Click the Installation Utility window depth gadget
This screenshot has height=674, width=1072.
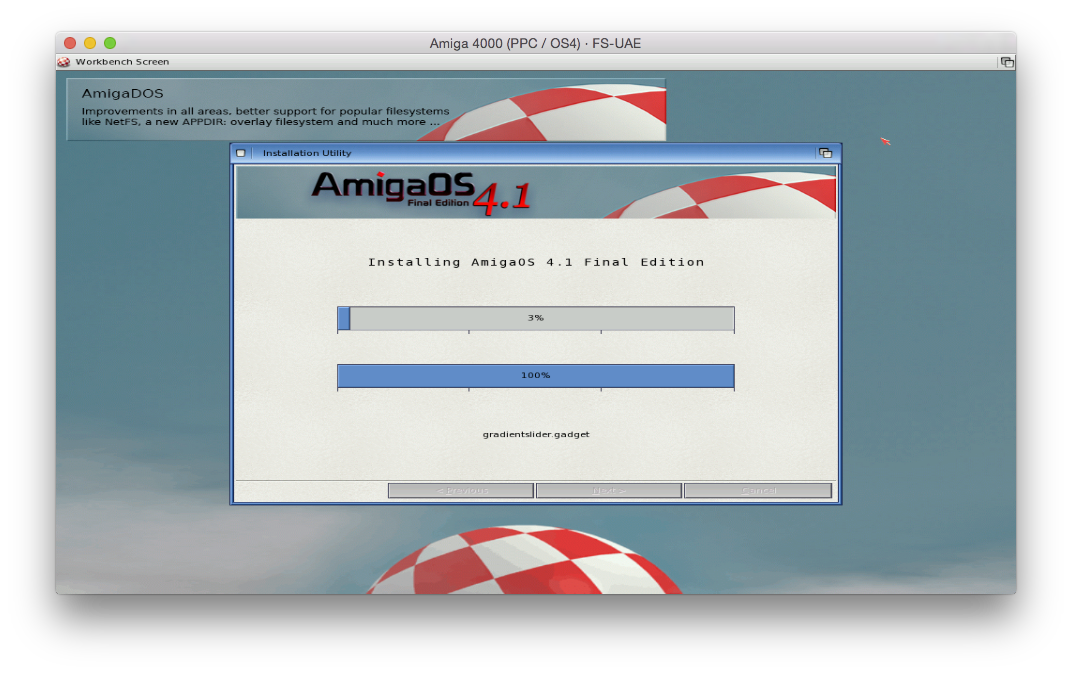[x=825, y=153]
